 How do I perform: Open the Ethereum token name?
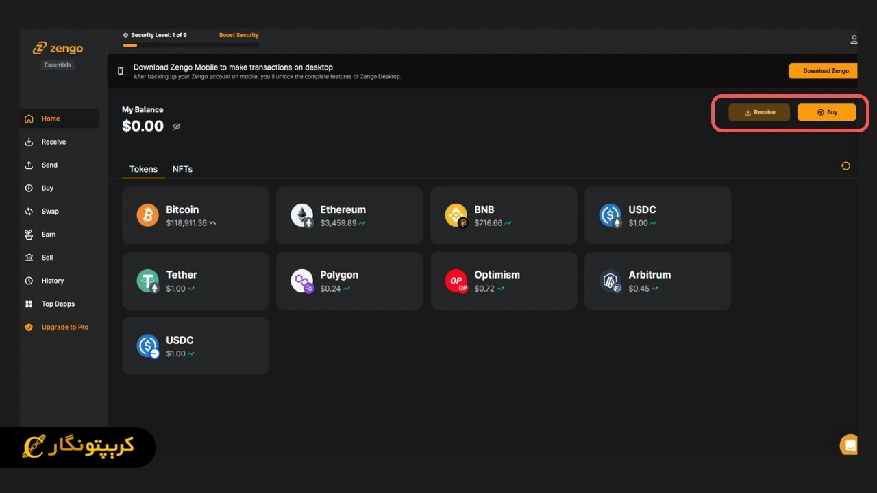tap(343, 210)
